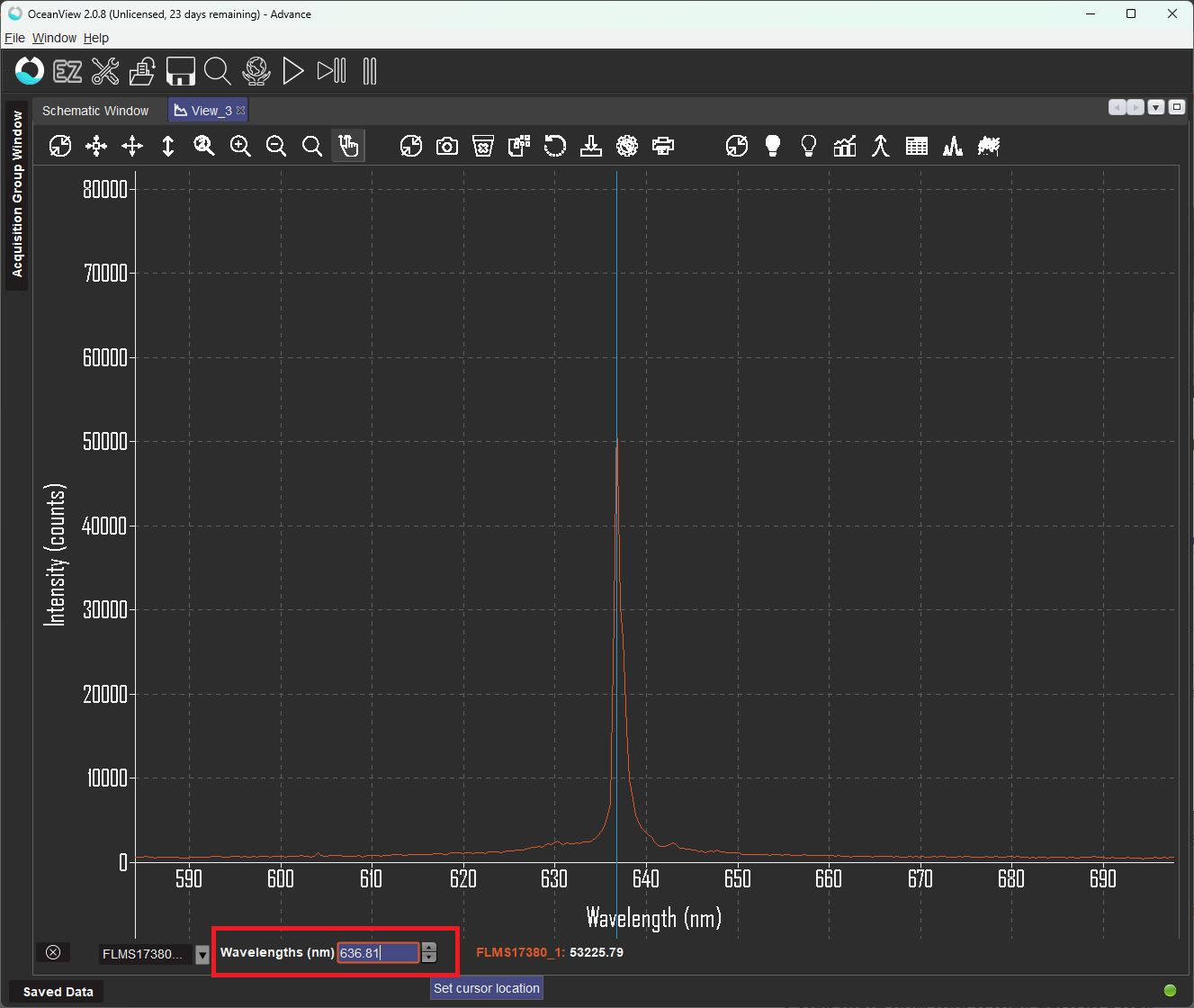Switch to the Schematic Window tab

[x=95, y=111]
